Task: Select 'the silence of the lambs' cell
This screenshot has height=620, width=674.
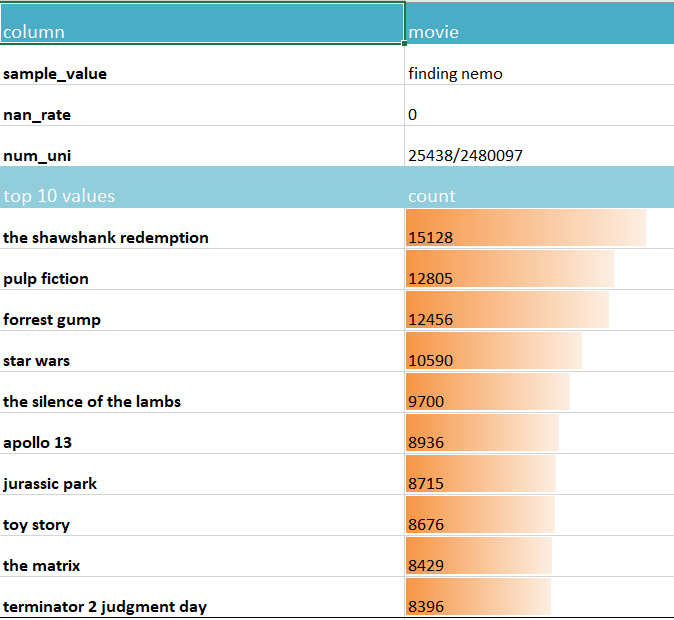Action: tap(202, 392)
